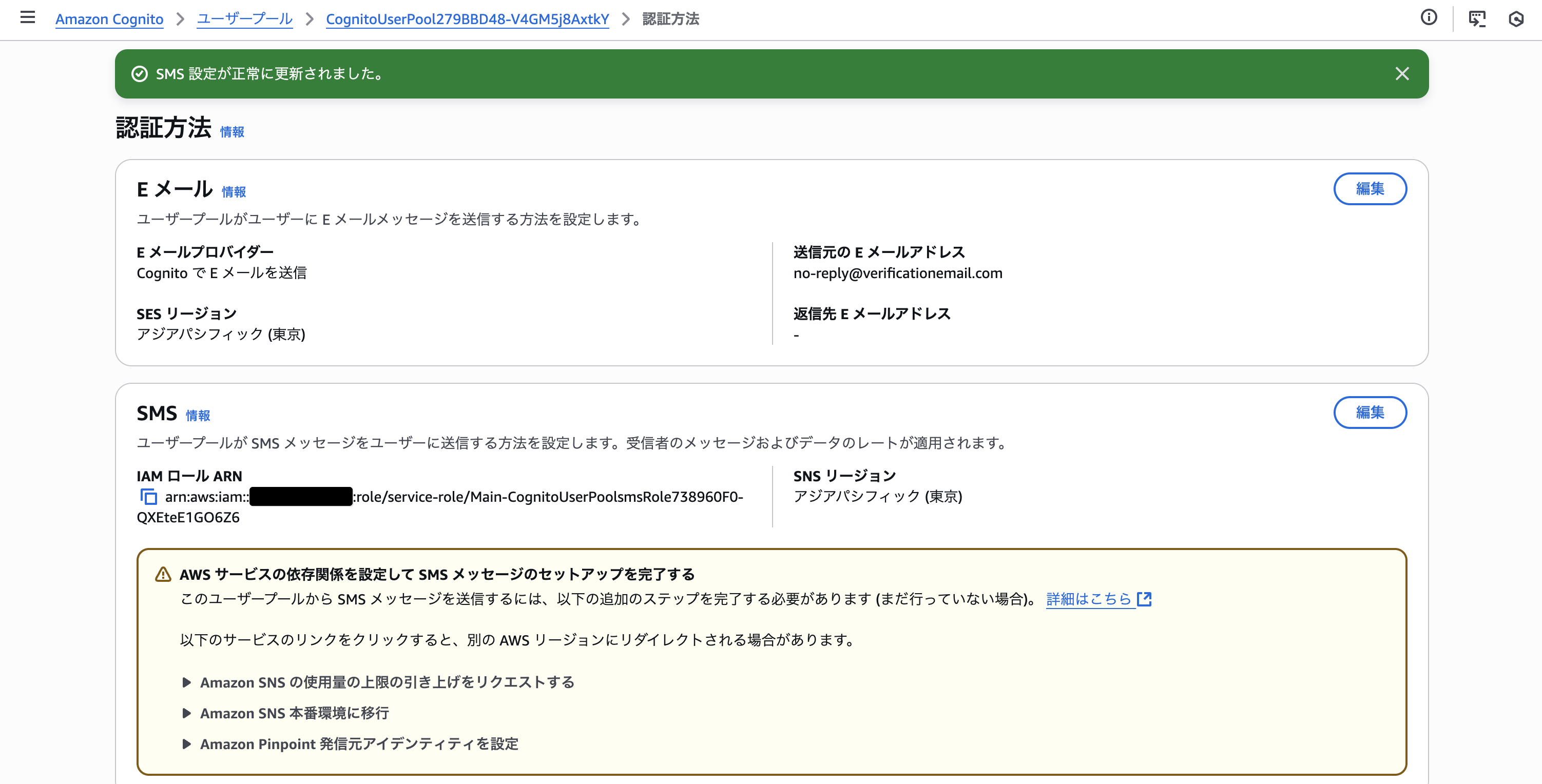
Task: Click 編集 button in E メール section
Action: [x=1370, y=189]
